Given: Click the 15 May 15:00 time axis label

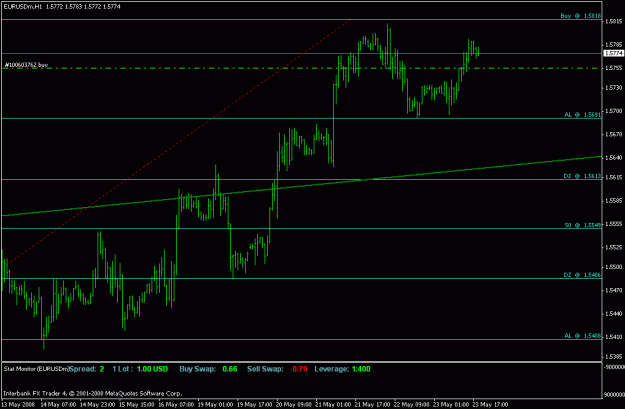Looking at the screenshot, I should tap(137, 405).
